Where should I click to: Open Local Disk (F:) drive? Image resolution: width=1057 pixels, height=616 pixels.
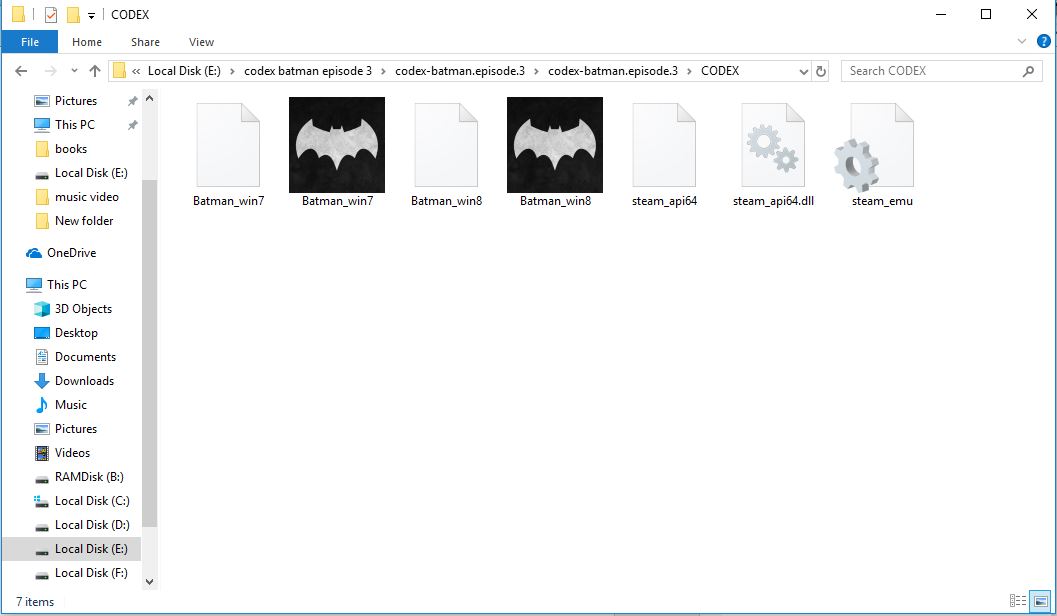coord(90,573)
